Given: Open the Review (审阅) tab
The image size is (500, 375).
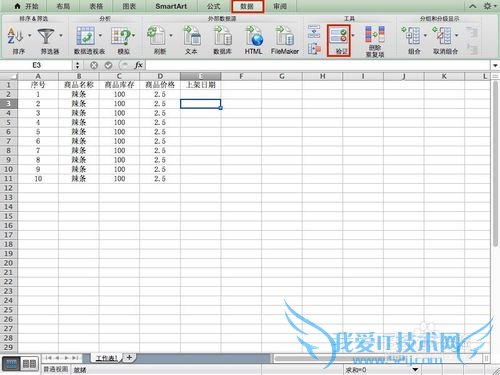Looking at the screenshot, I should [x=280, y=6].
